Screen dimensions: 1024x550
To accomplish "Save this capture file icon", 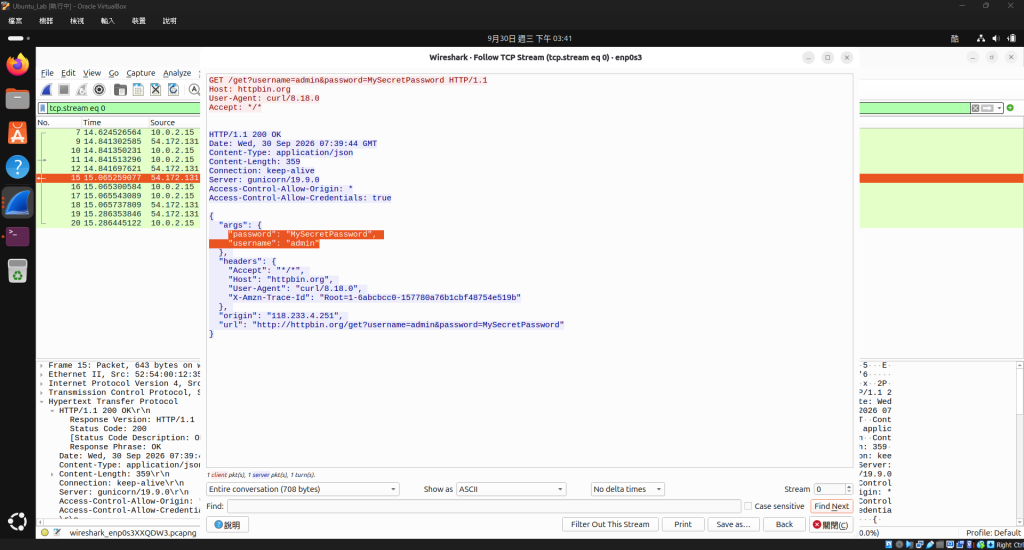I will (x=138, y=89).
